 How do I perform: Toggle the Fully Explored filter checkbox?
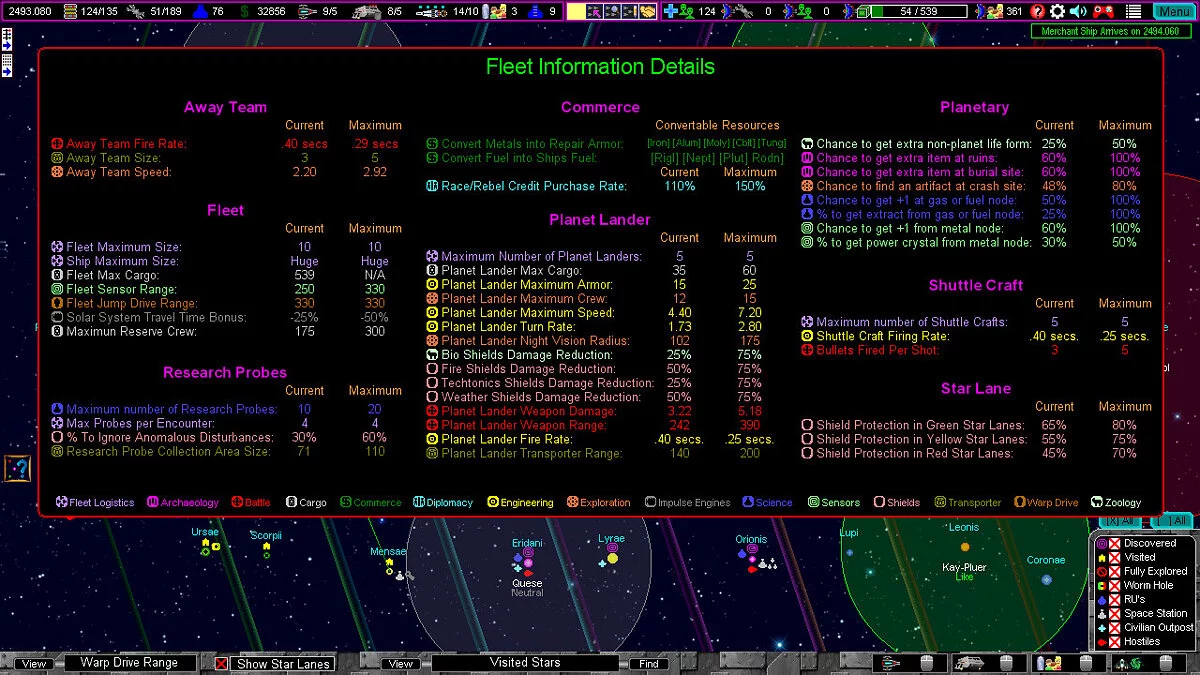coord(1114,572)
